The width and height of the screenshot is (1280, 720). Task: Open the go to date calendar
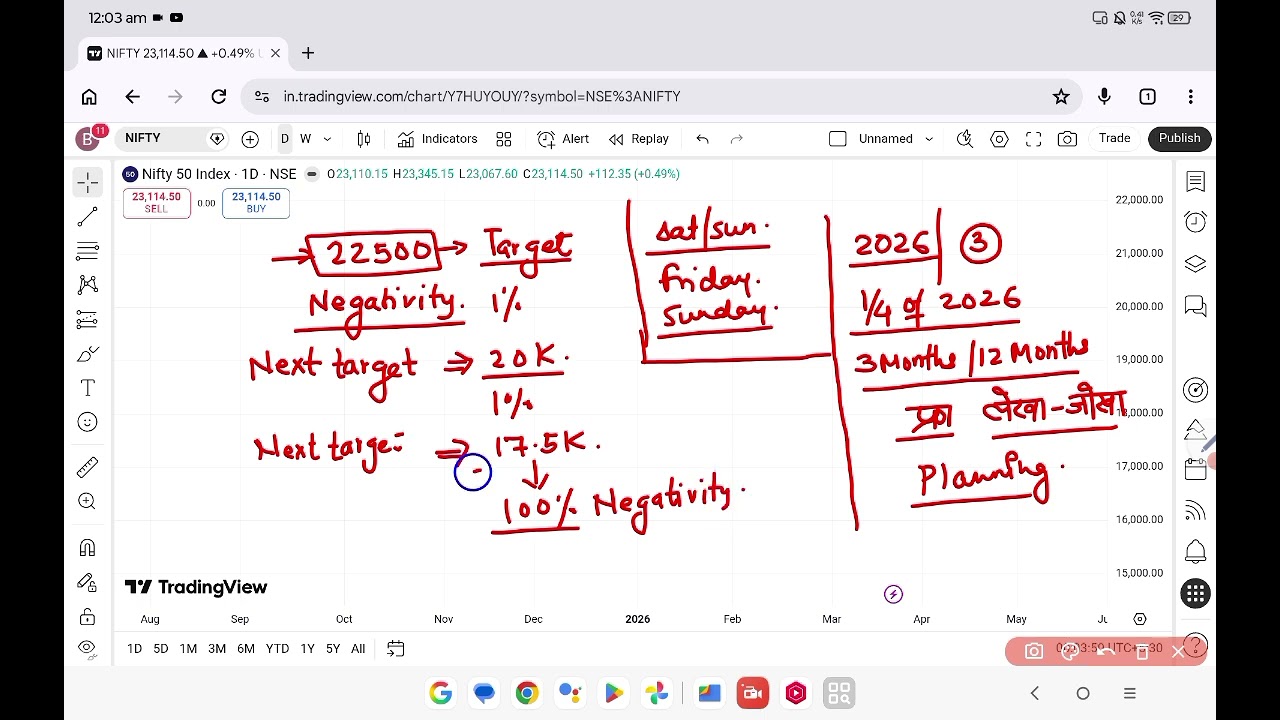point(395,649)
